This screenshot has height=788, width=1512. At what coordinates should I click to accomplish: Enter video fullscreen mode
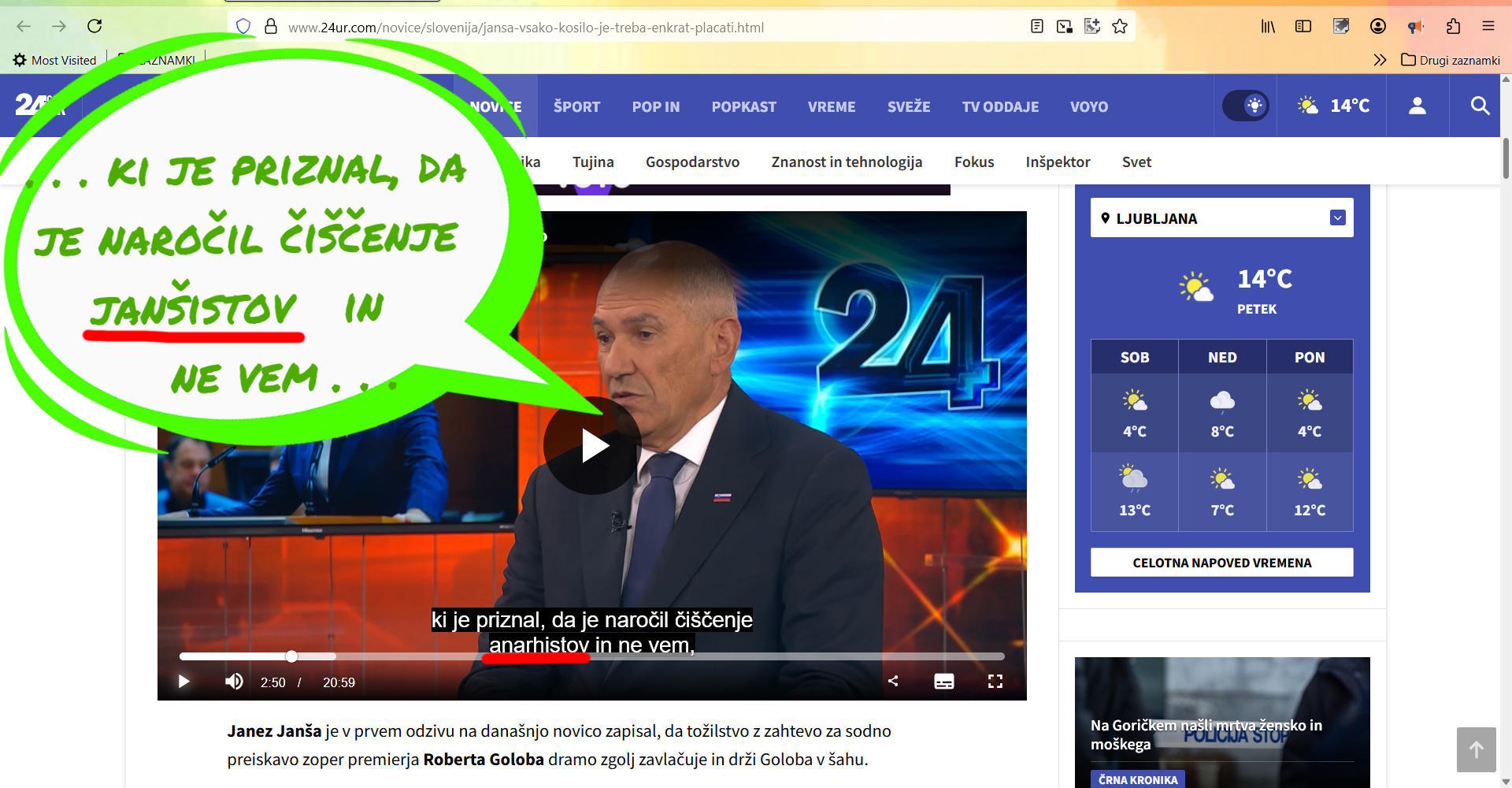coord(995,682)
